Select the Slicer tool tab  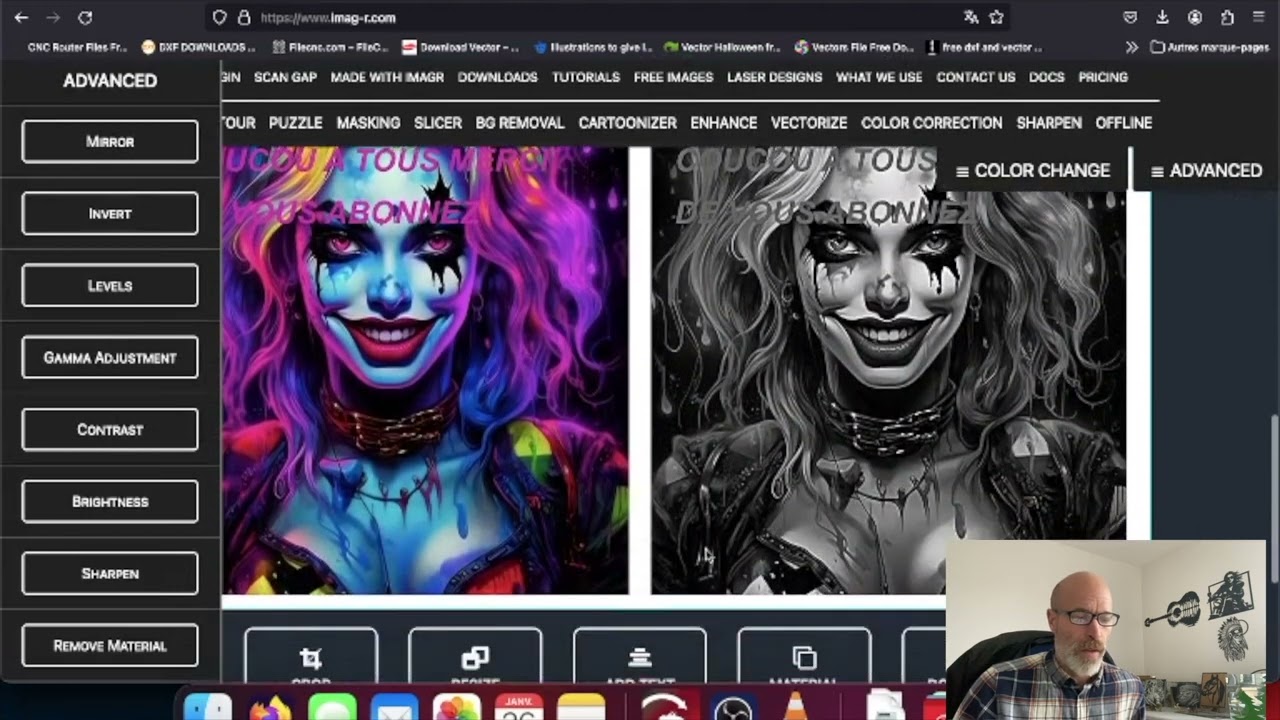point(438,123)
